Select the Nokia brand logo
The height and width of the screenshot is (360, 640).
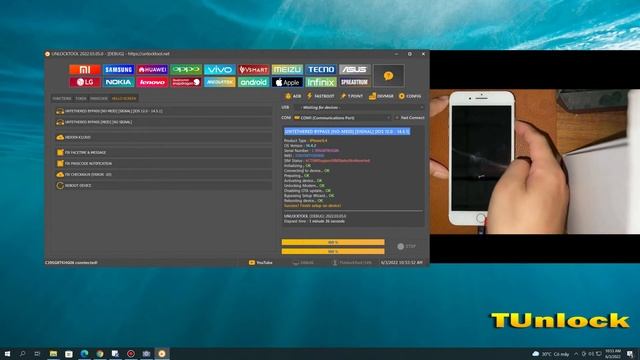coord(118,82)
